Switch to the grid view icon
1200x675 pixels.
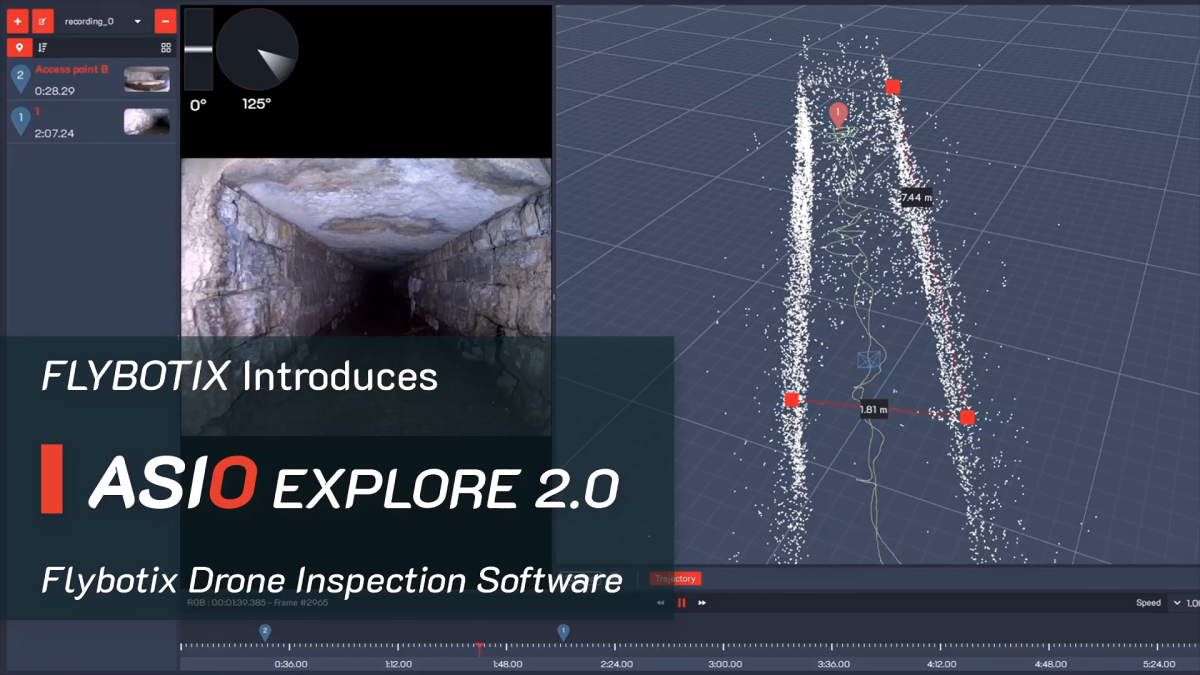166,47
